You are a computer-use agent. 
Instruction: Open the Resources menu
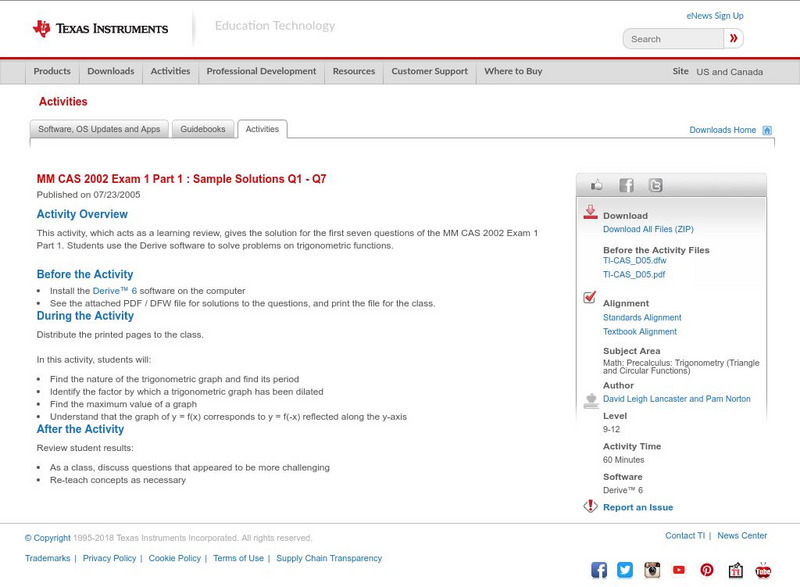pos(354,71)
